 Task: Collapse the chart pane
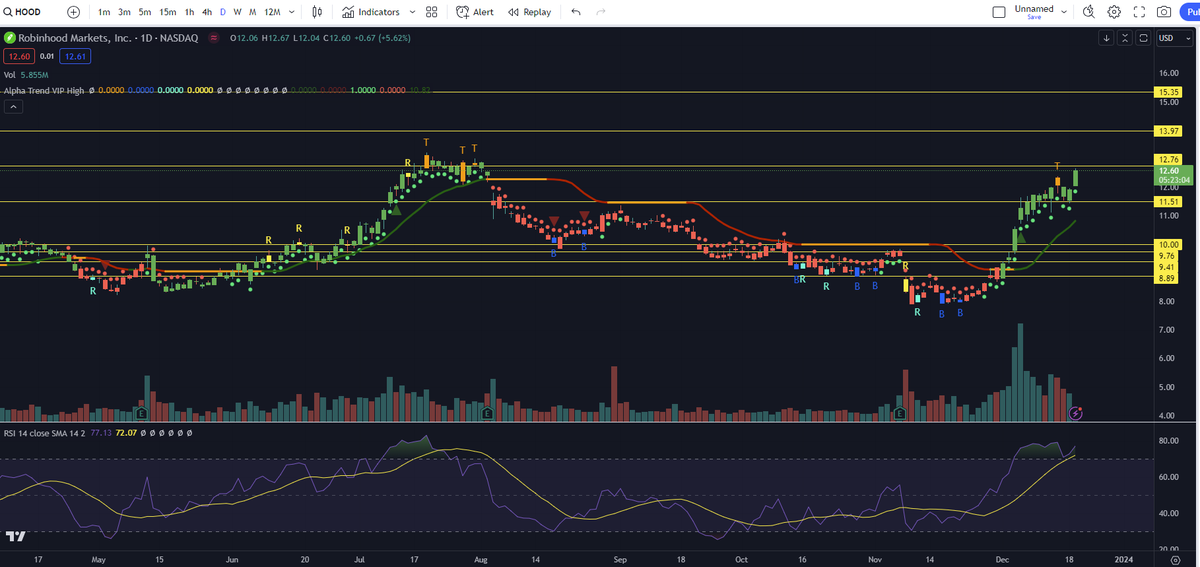[x=1125, y=38]
